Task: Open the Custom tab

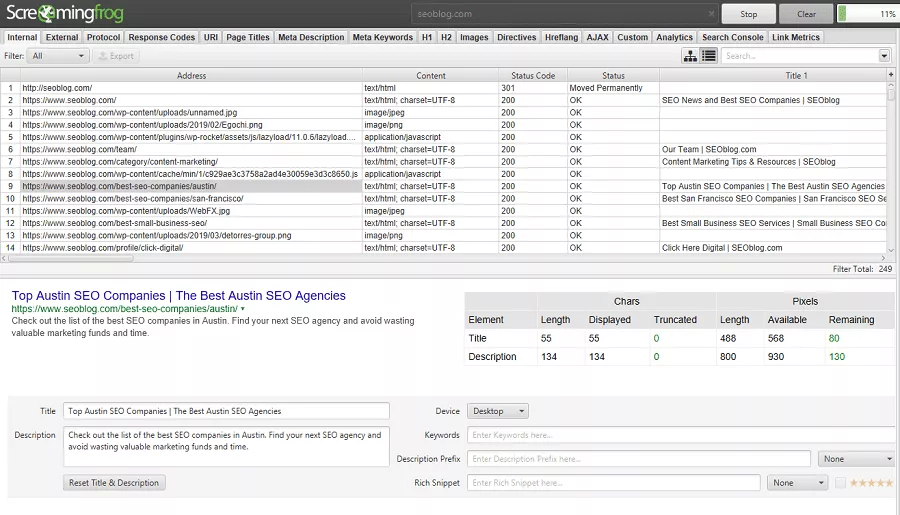Action: pyautogui.click(x=633, y=37)
